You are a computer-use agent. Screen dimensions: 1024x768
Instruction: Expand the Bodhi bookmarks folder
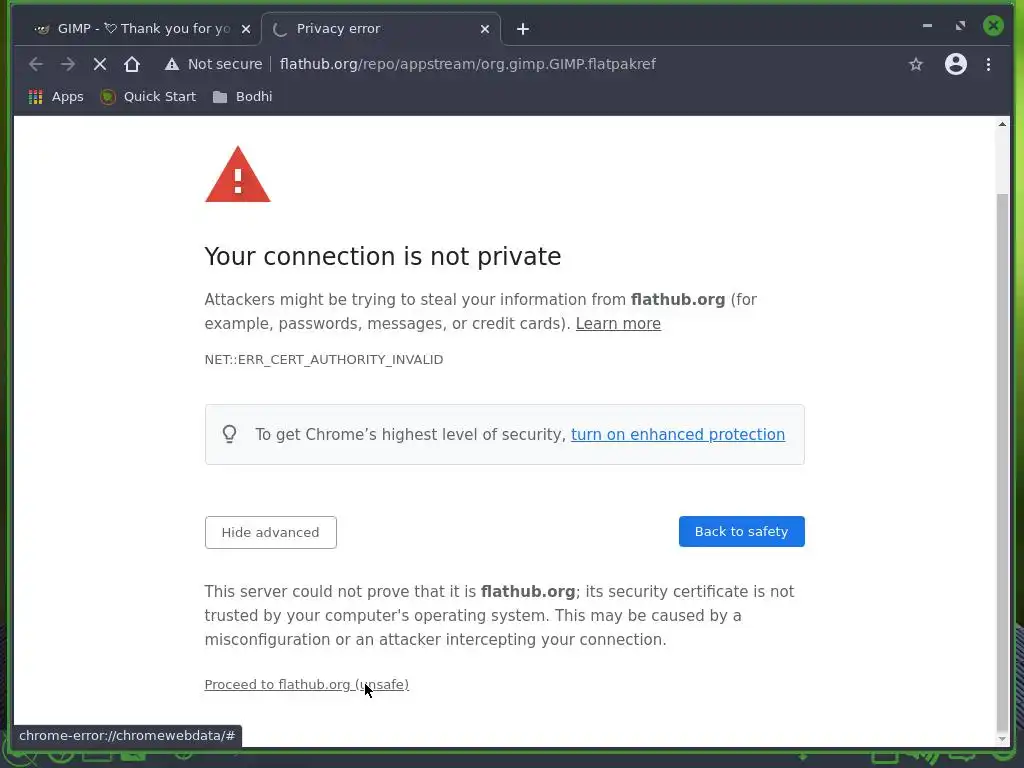tap(242, 96)
